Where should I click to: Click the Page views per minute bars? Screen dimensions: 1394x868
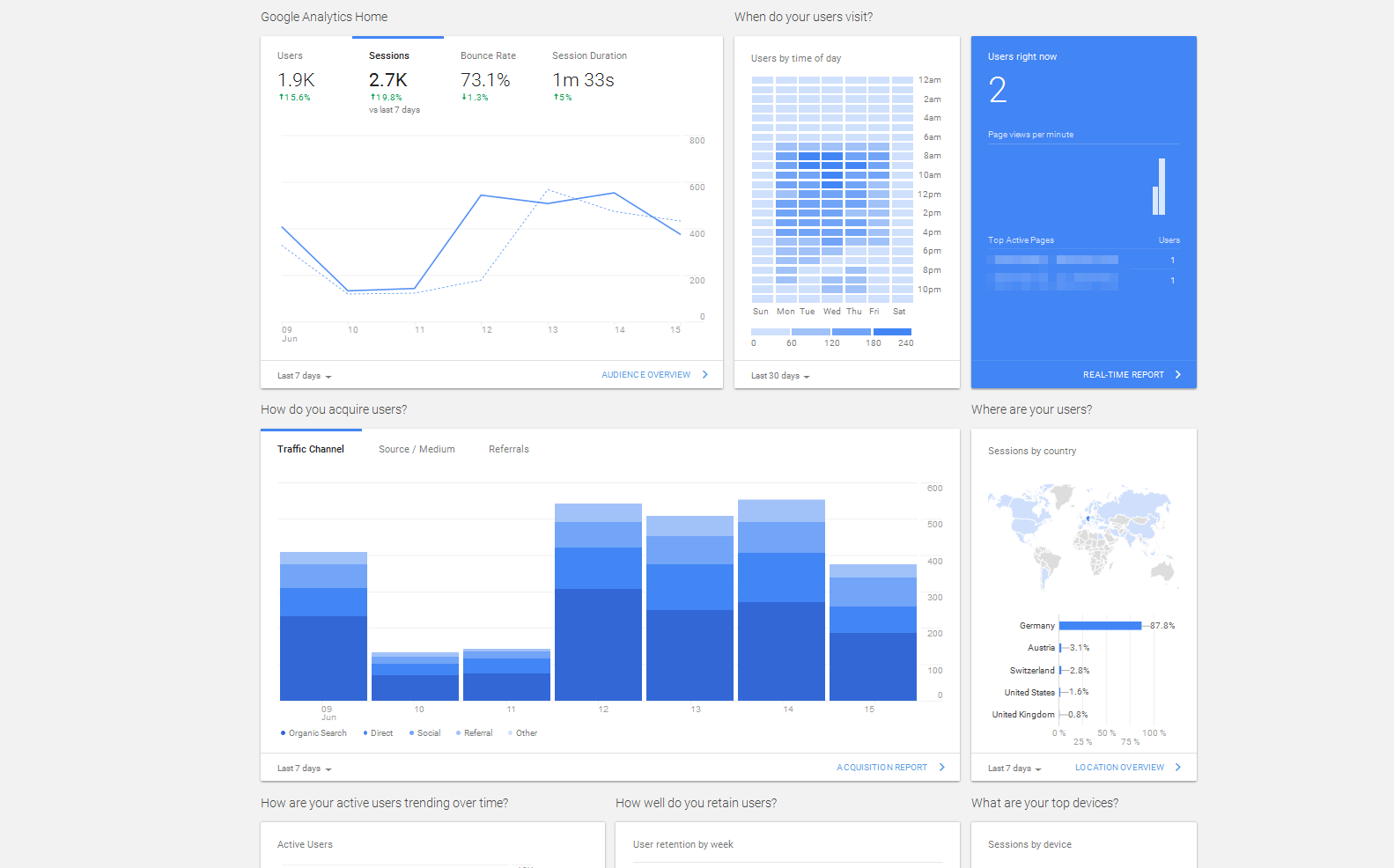(x=1159, y=187)
